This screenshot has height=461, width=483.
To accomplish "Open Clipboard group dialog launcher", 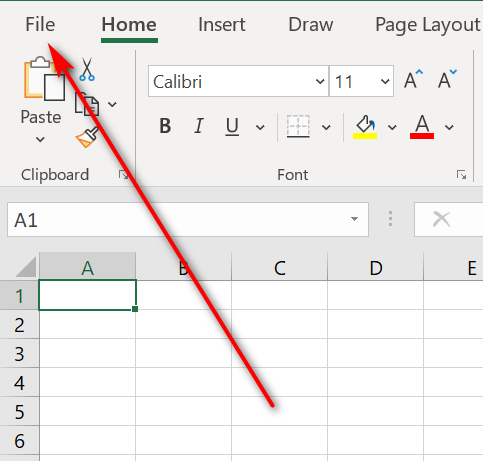I will [x=124, y=175].
